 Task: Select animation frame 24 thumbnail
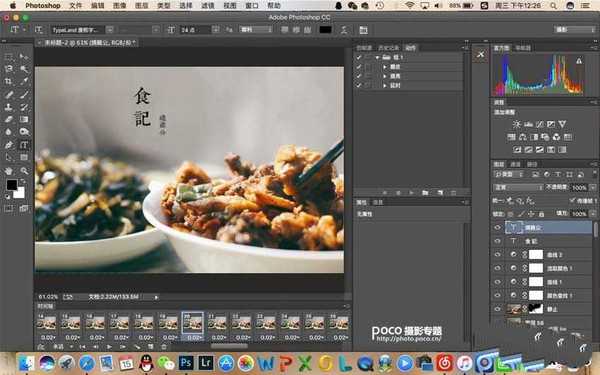290,323
